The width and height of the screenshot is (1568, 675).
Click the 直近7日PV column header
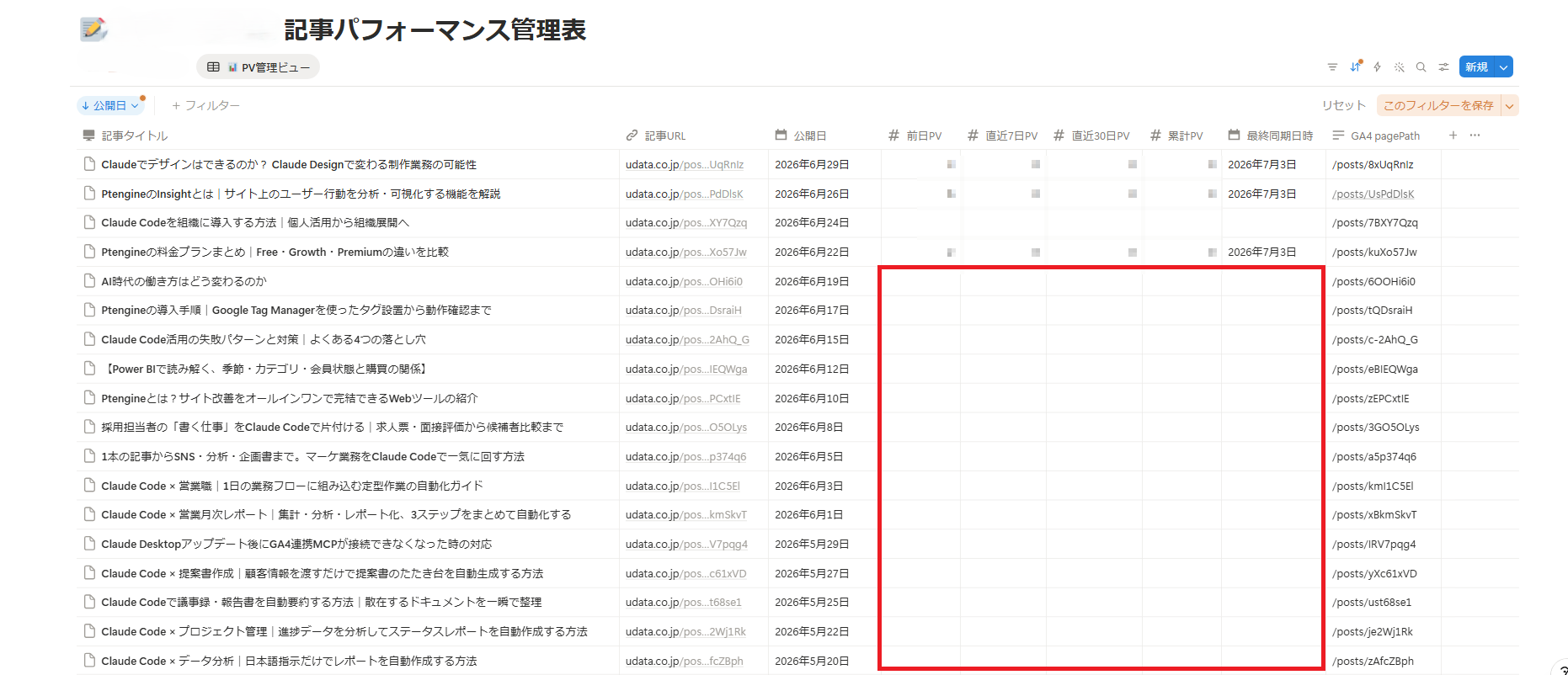point(1003,136)
